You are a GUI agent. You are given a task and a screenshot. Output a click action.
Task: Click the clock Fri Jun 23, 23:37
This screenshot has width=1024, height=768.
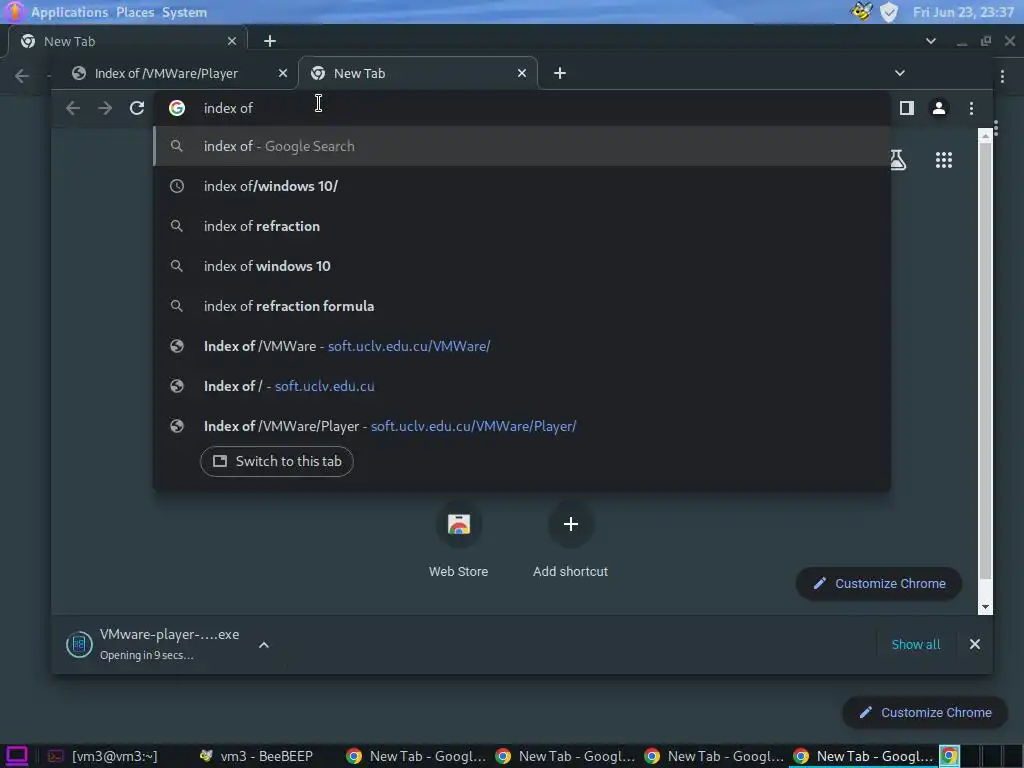(x=963, y=12)
